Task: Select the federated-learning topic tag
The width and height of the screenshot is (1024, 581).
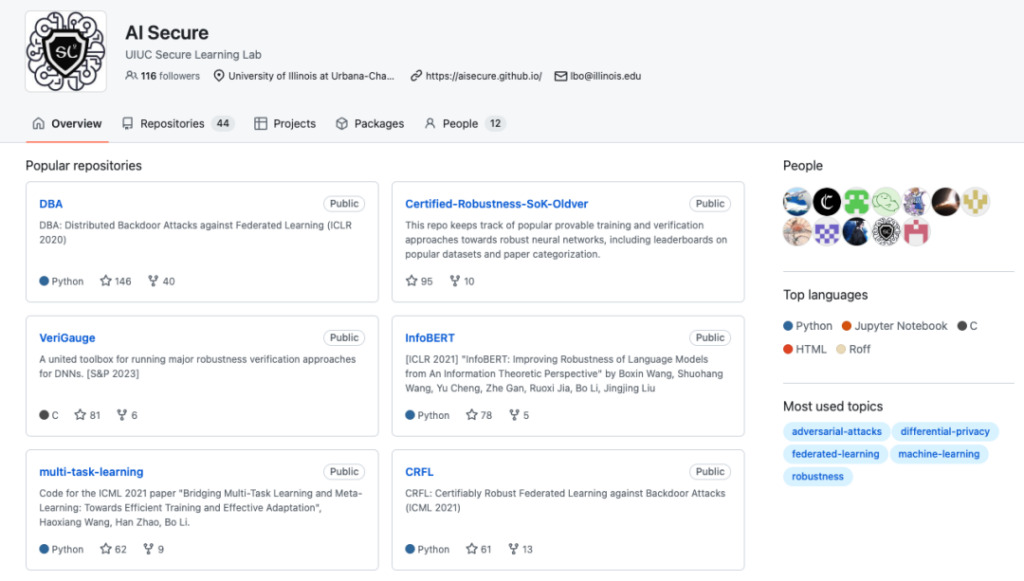Action: coord(835,454)
